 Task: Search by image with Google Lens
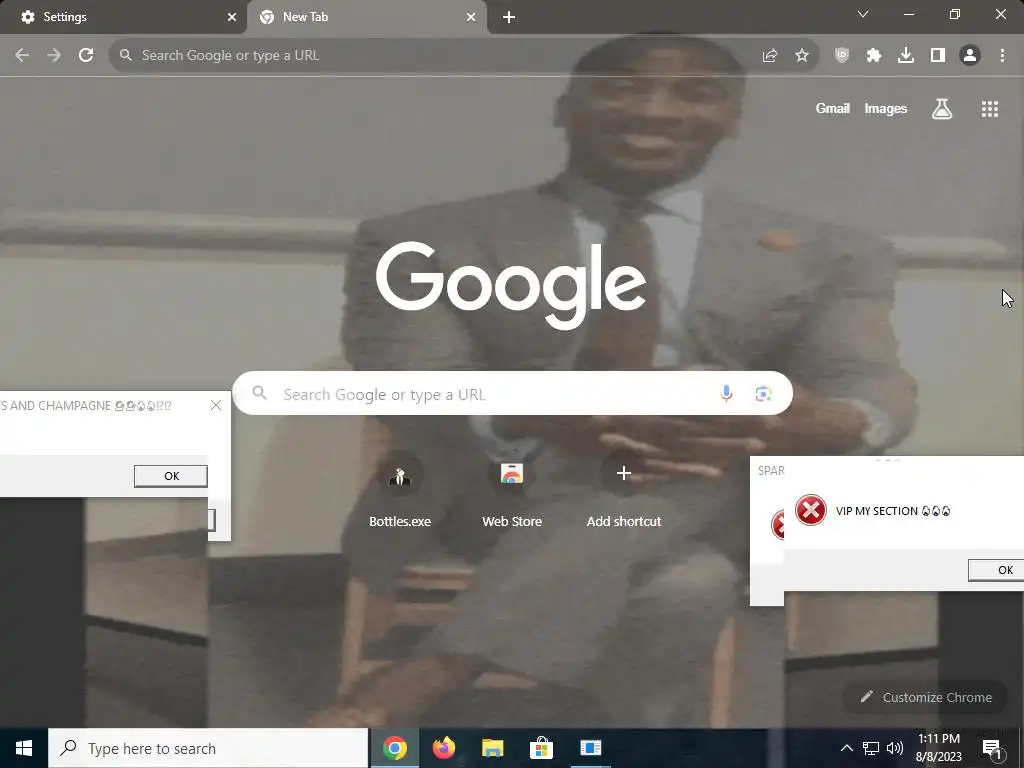(763, 393)
